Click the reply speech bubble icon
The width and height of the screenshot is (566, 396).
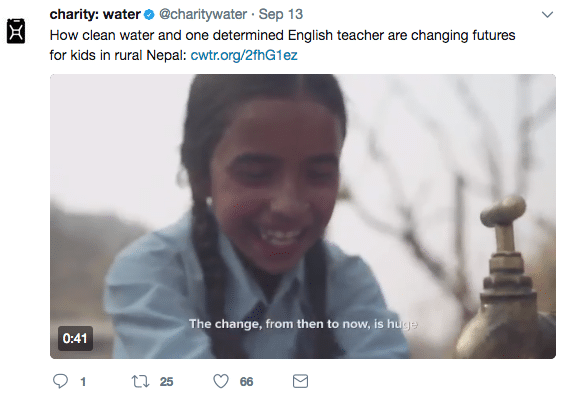[x=60, y=381]
